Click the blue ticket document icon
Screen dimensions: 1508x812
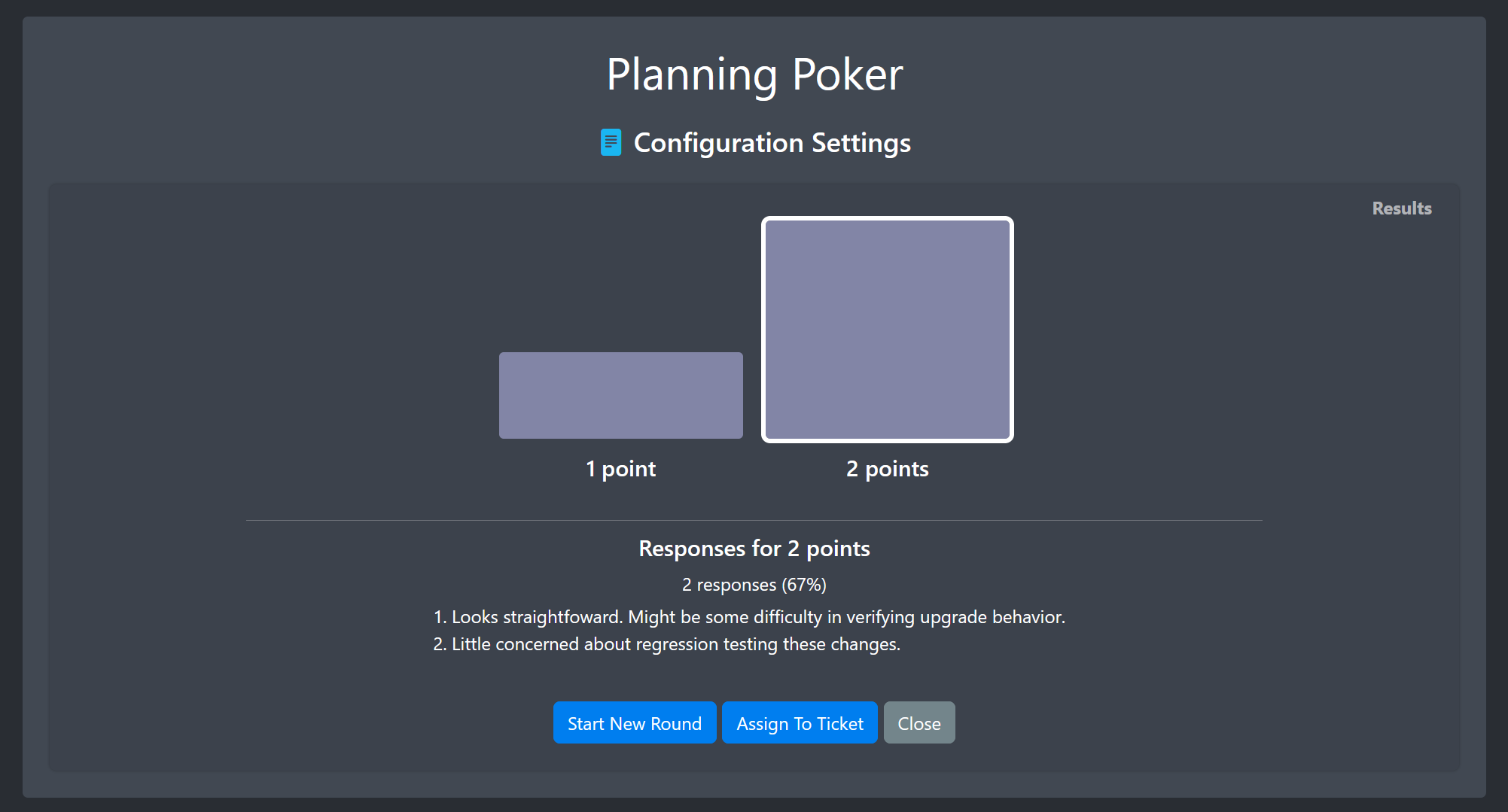point(610,142)
